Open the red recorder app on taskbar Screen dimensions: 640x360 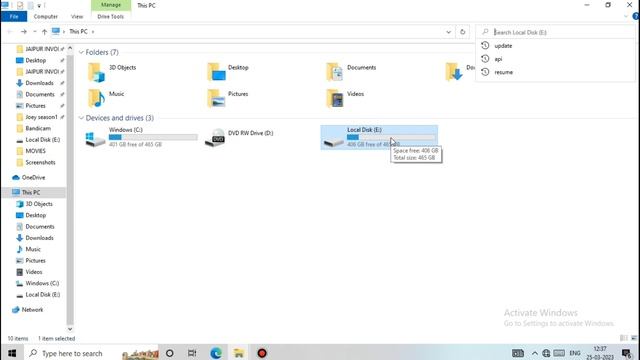[x=262, y=353]
